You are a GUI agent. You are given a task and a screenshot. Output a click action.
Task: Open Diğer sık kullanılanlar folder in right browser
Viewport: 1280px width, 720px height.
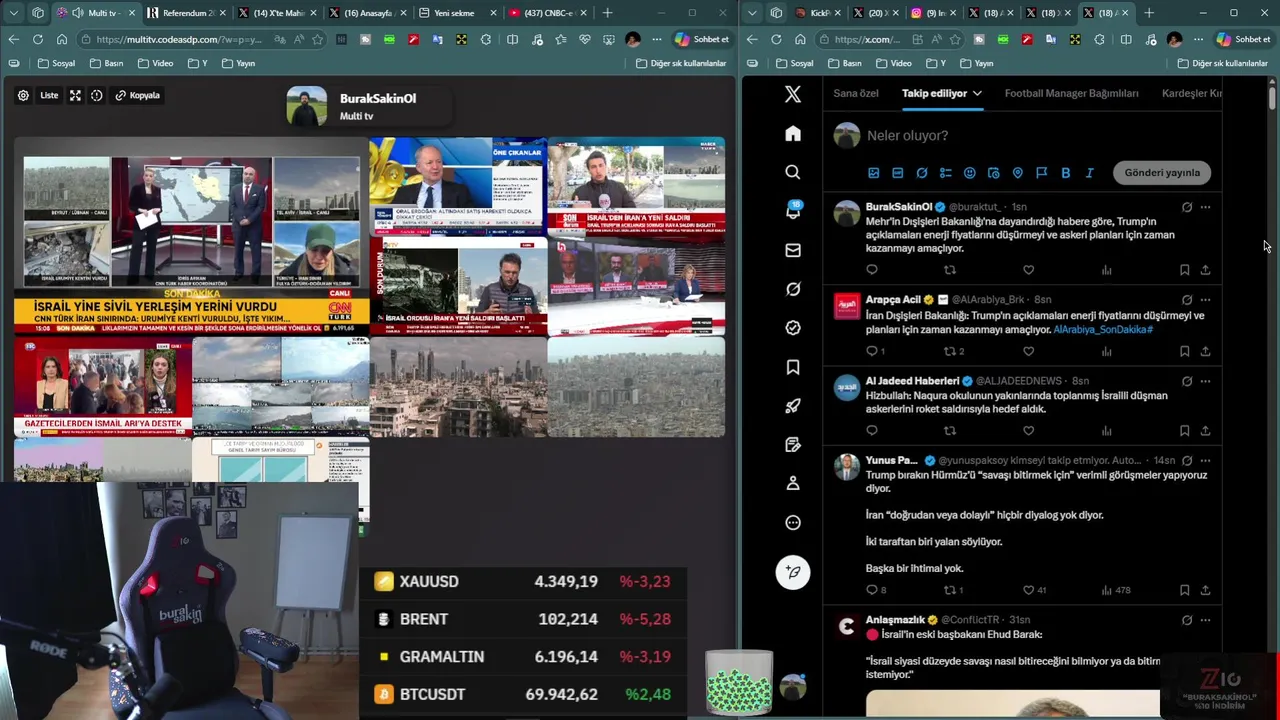click(x=1222, y=63)
